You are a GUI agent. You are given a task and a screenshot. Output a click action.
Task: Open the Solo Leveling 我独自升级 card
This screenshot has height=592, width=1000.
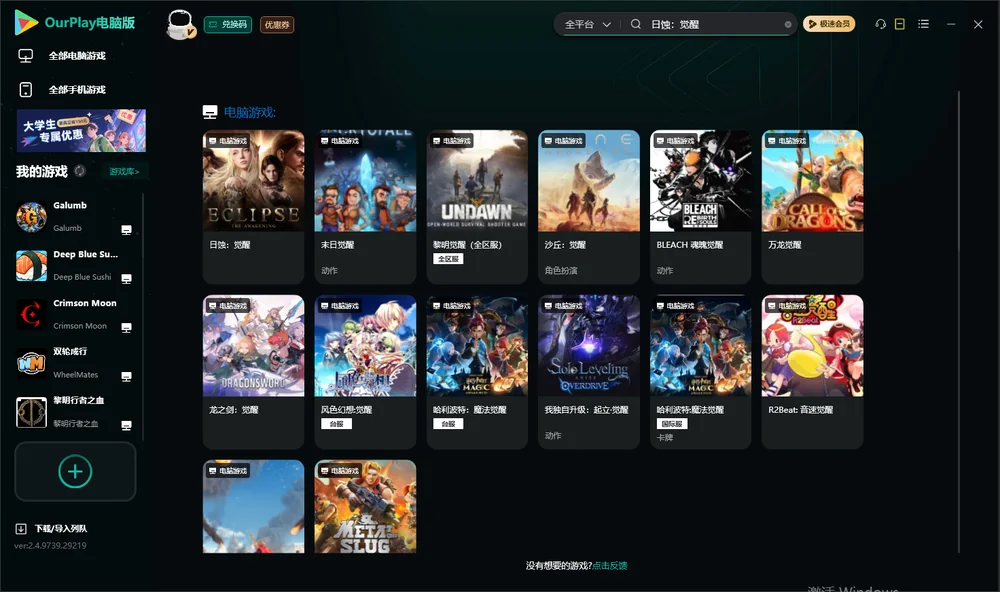589,372
